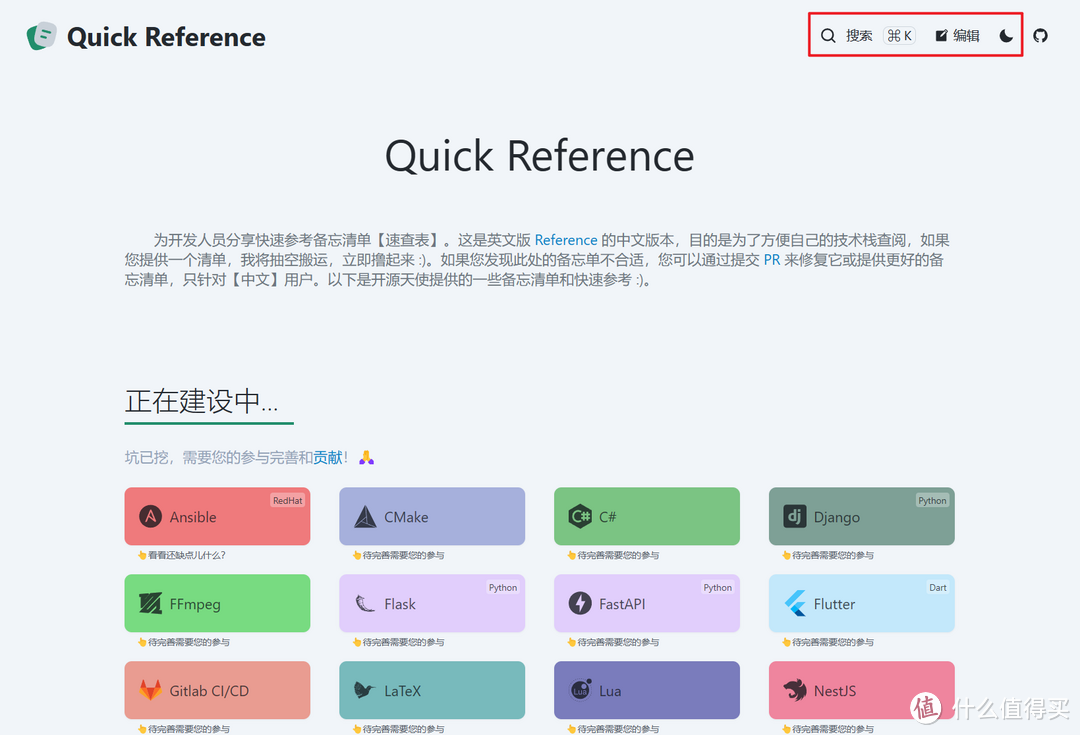Click the Python tag on Django
Viewport: 1080px width, 735px height.
point(932,501)
